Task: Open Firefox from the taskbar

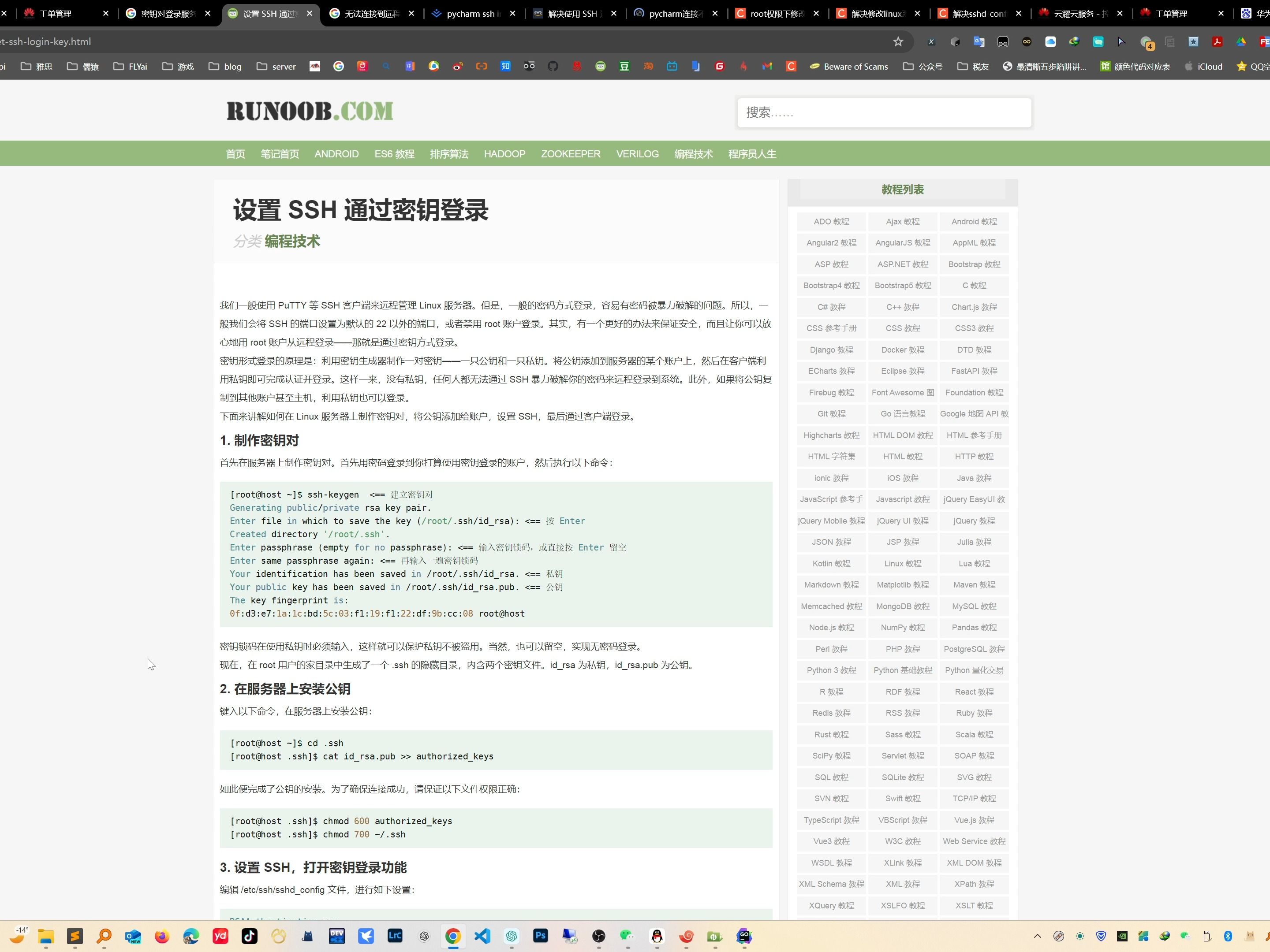Action: click(x=162, y=937)
